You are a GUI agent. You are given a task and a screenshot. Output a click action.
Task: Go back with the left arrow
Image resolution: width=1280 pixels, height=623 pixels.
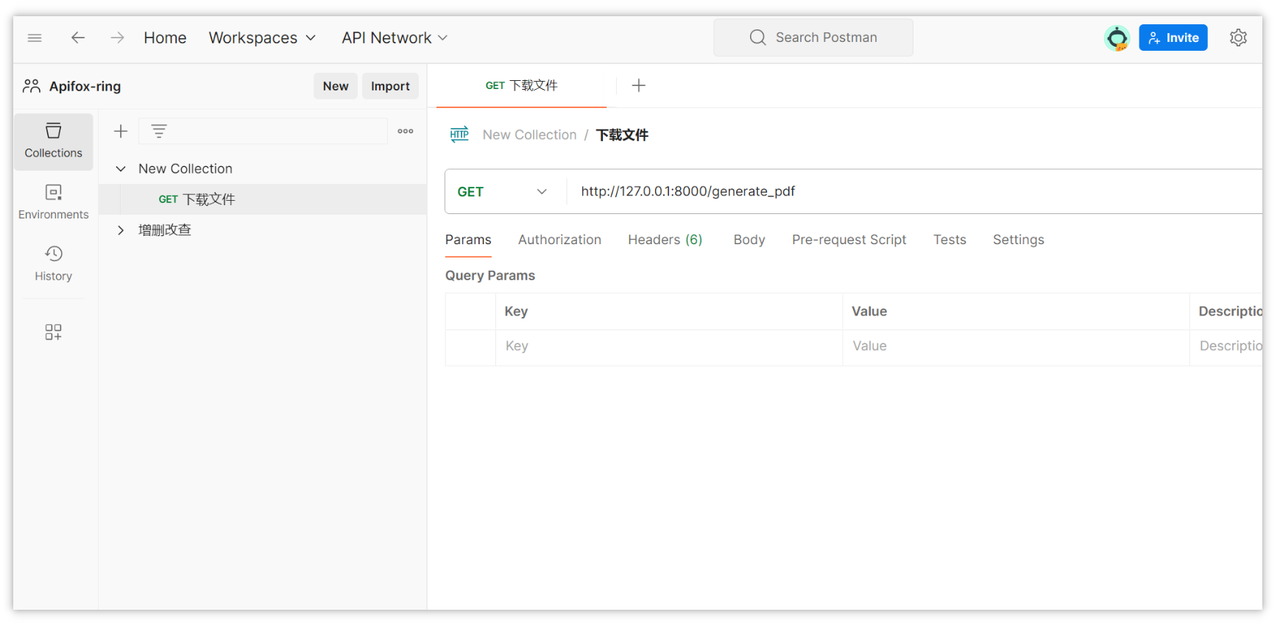tap(78, 38)
